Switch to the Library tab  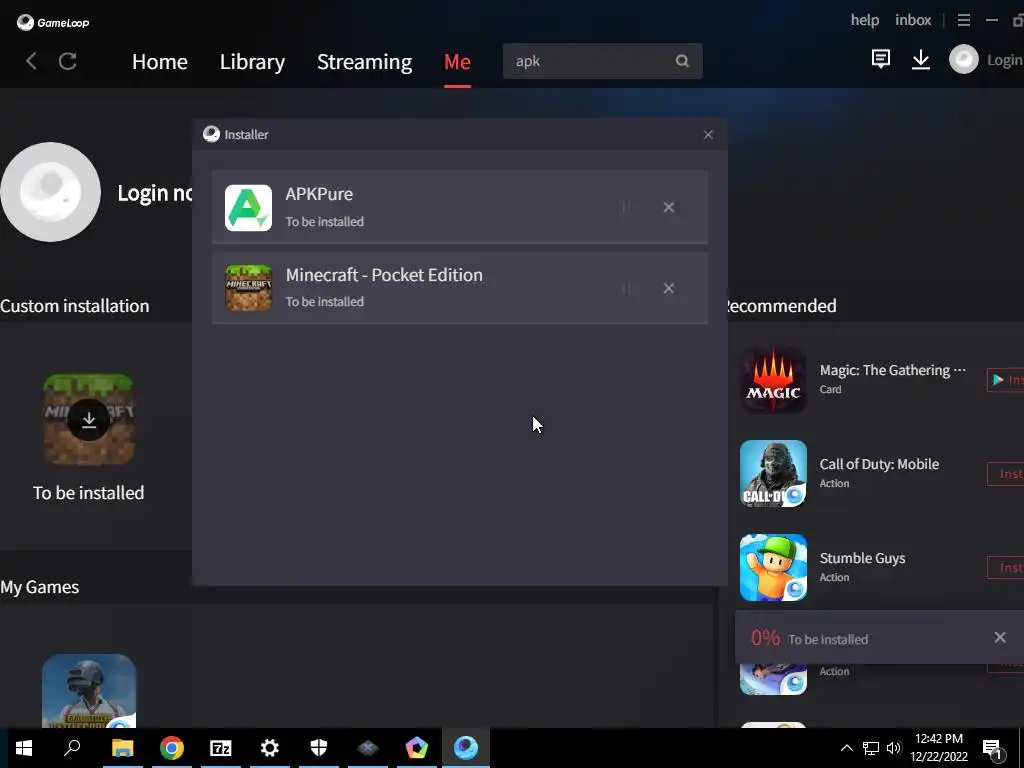[x=252, y=62]
